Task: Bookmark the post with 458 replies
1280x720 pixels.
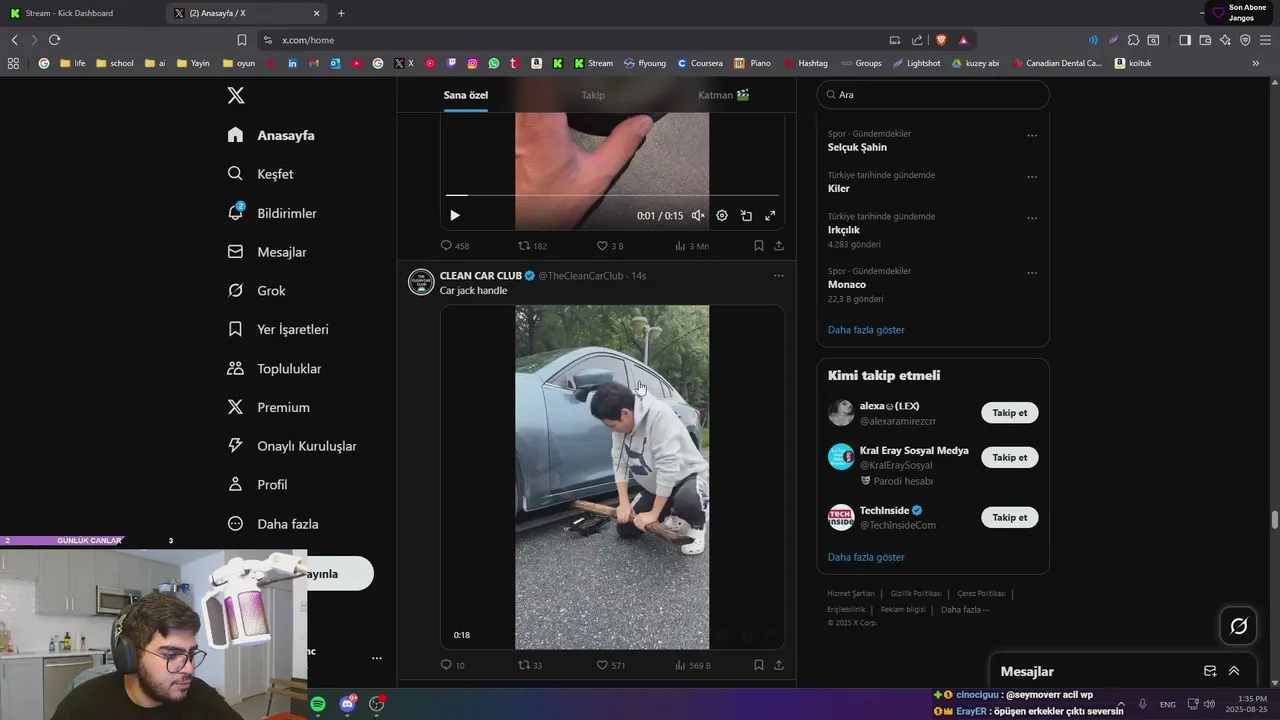Action: (759, 245)
